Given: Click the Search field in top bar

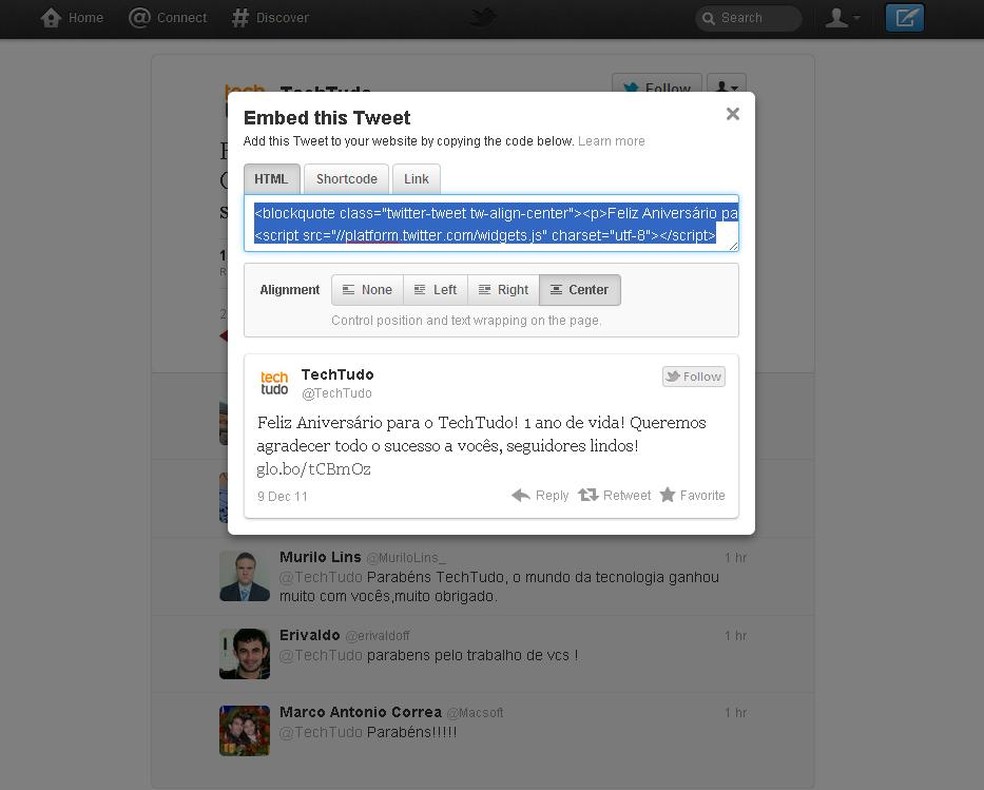Looking at the screenshot, I should click(748, 18).
